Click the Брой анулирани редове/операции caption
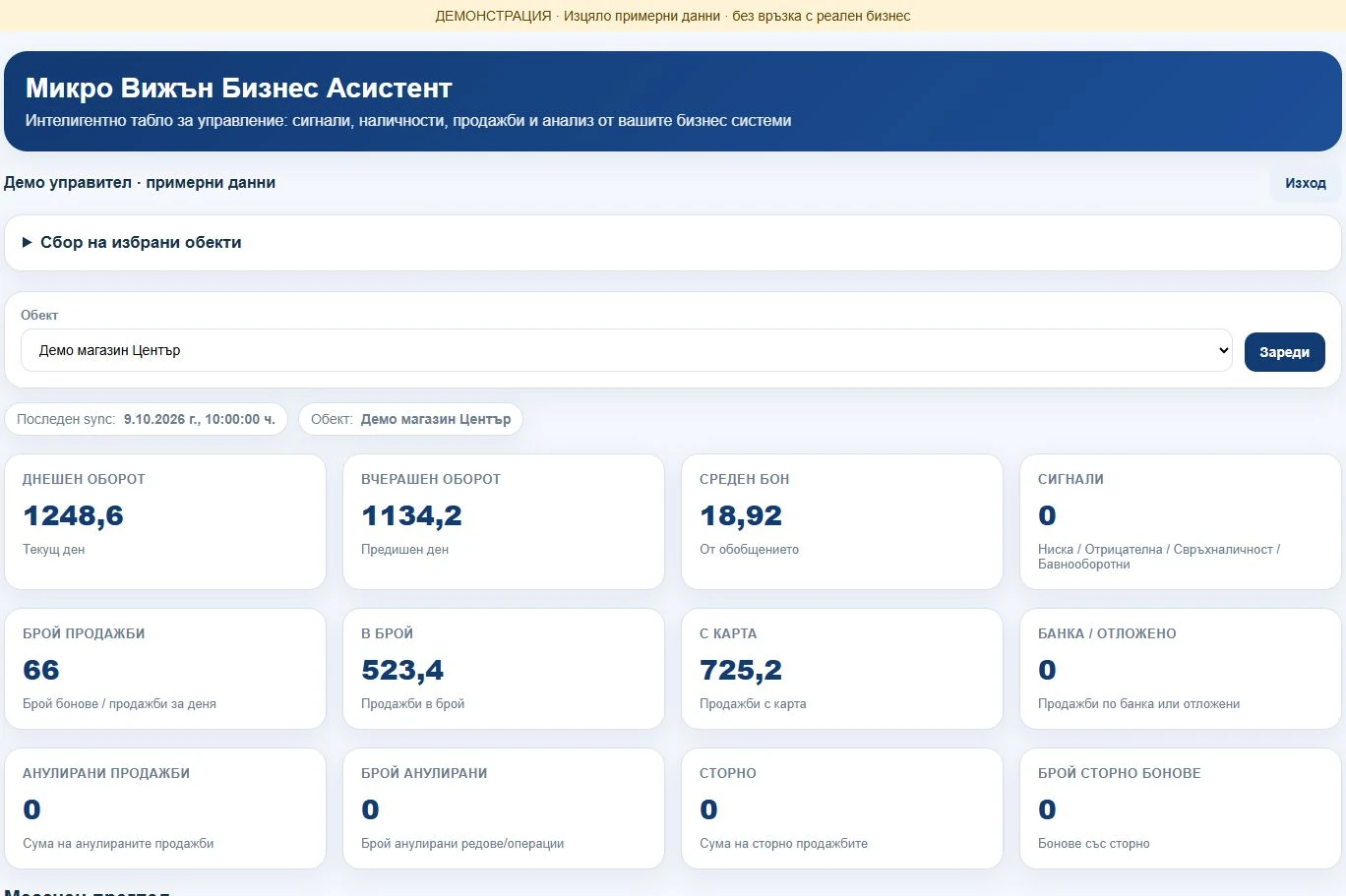The image size is (1346, 896). (x=462, y=844)
